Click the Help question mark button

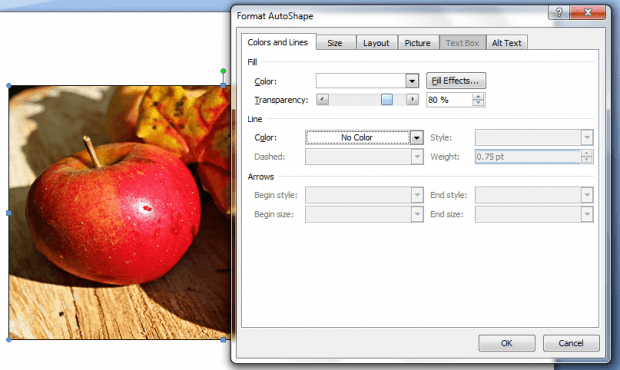point(559,12)
